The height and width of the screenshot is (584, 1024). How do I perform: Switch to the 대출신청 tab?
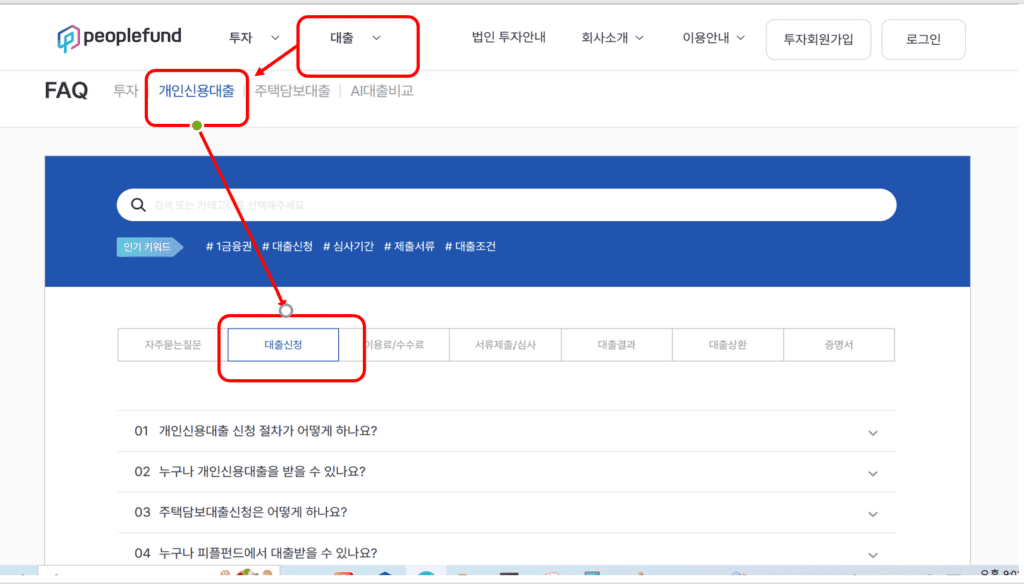[283, 345]
